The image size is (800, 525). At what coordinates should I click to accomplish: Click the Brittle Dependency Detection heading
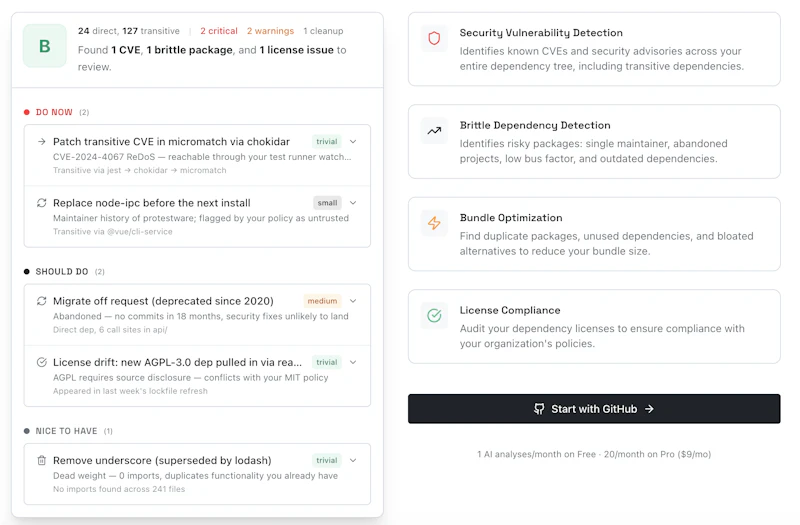coord(535,126)
